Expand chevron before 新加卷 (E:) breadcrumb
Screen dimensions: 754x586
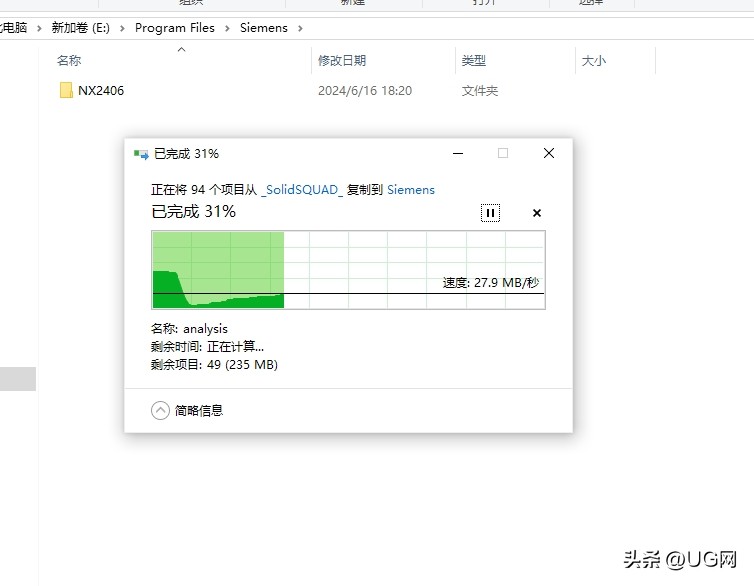[39, 28]
